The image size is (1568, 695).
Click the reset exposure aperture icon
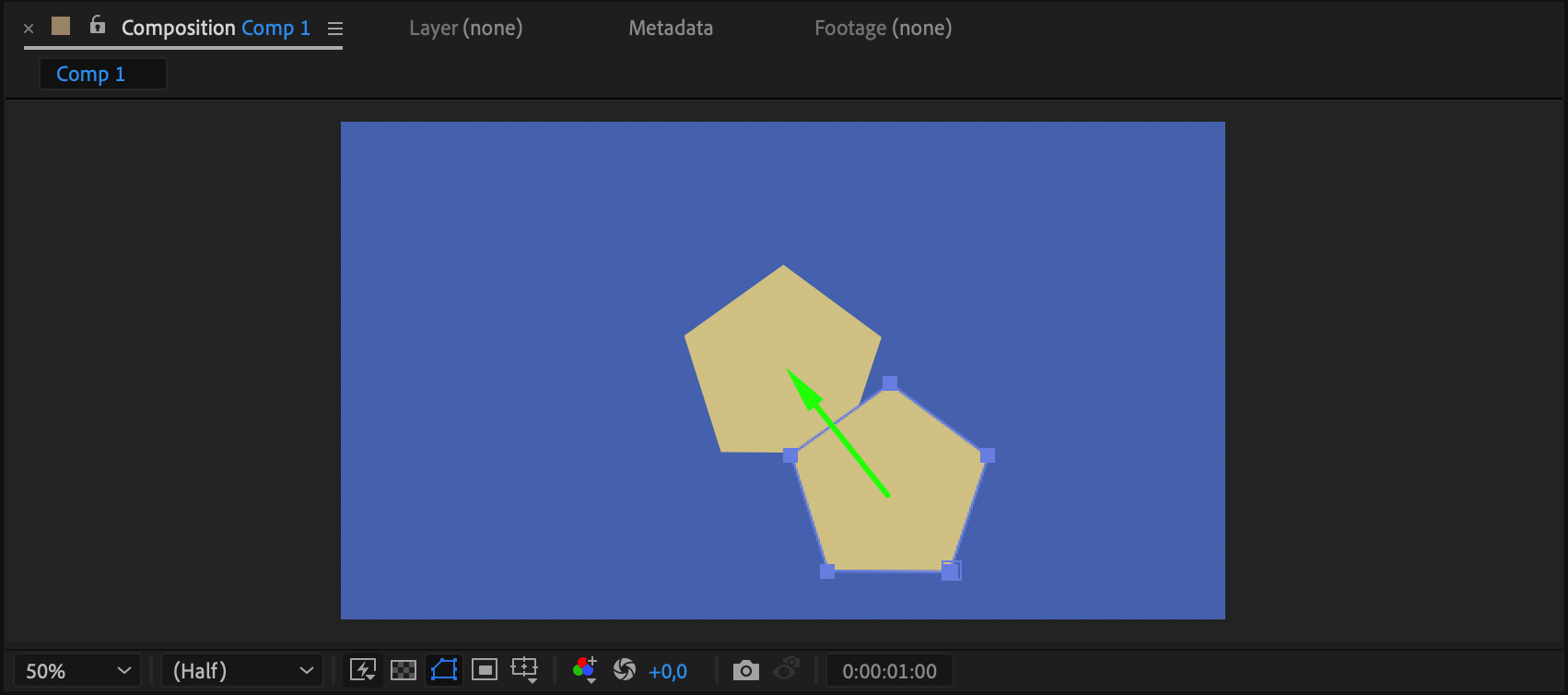(x=625, y=670)
